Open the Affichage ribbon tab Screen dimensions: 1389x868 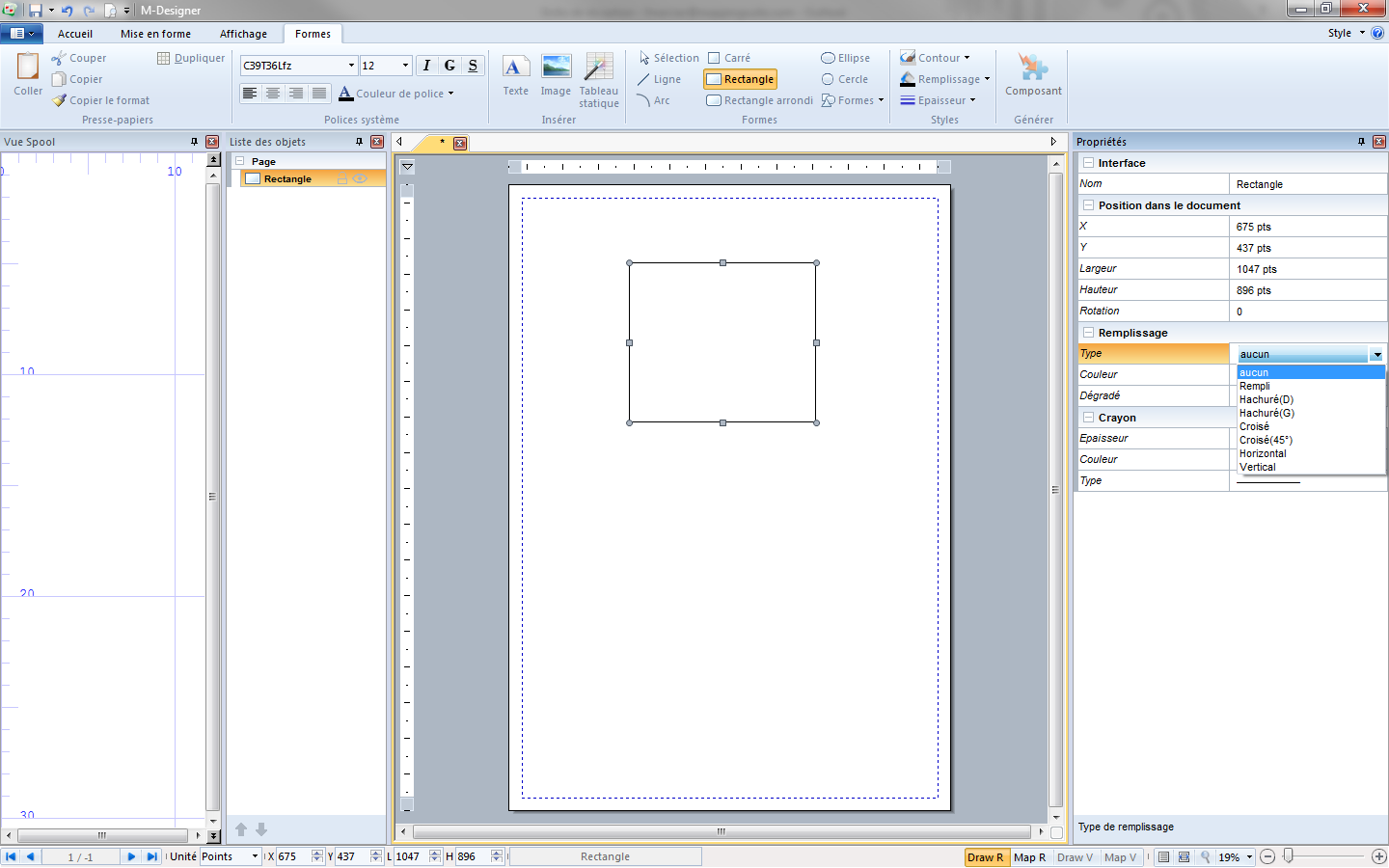point(243,33)
